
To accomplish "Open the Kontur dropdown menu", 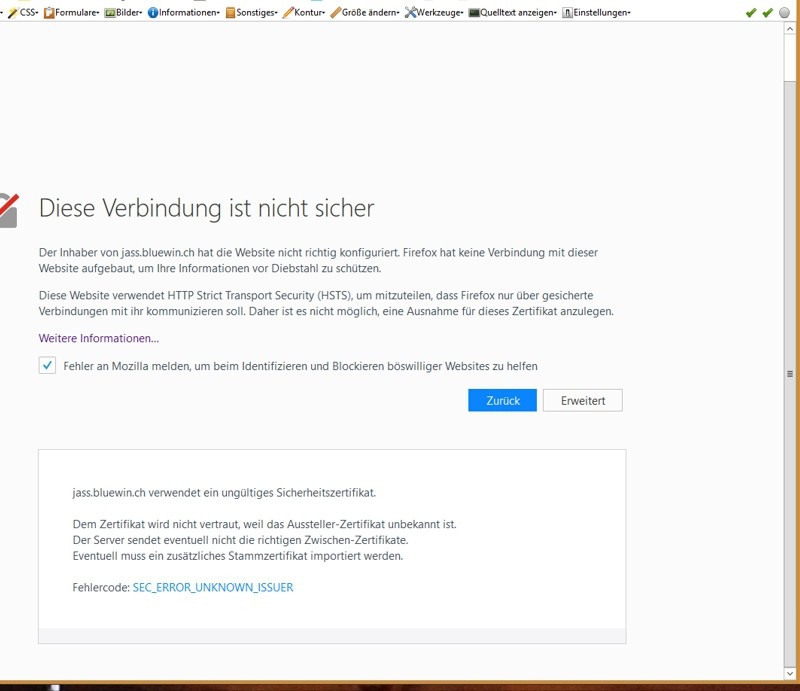I will coord(308,12).
